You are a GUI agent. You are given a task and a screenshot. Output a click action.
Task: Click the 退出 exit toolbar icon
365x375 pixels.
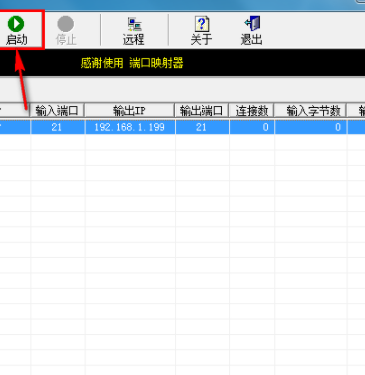pyautogui.click(x=252, y=31)
